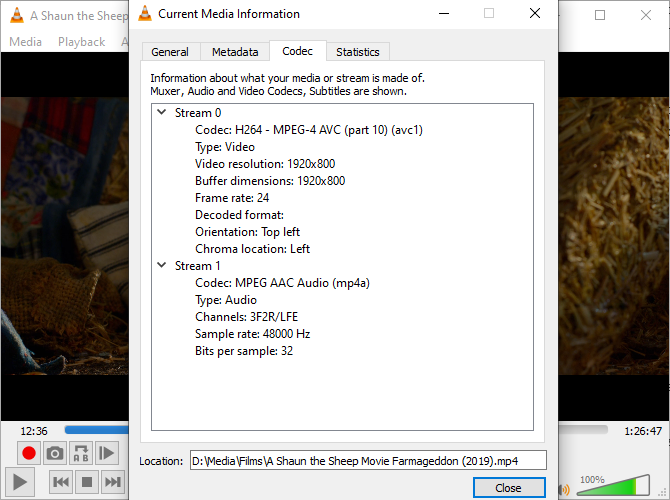Collapse the Stream 1 tree node
The height and width of the screenshot is (500, 670).
pyautogui.click(x=162, y=265)
